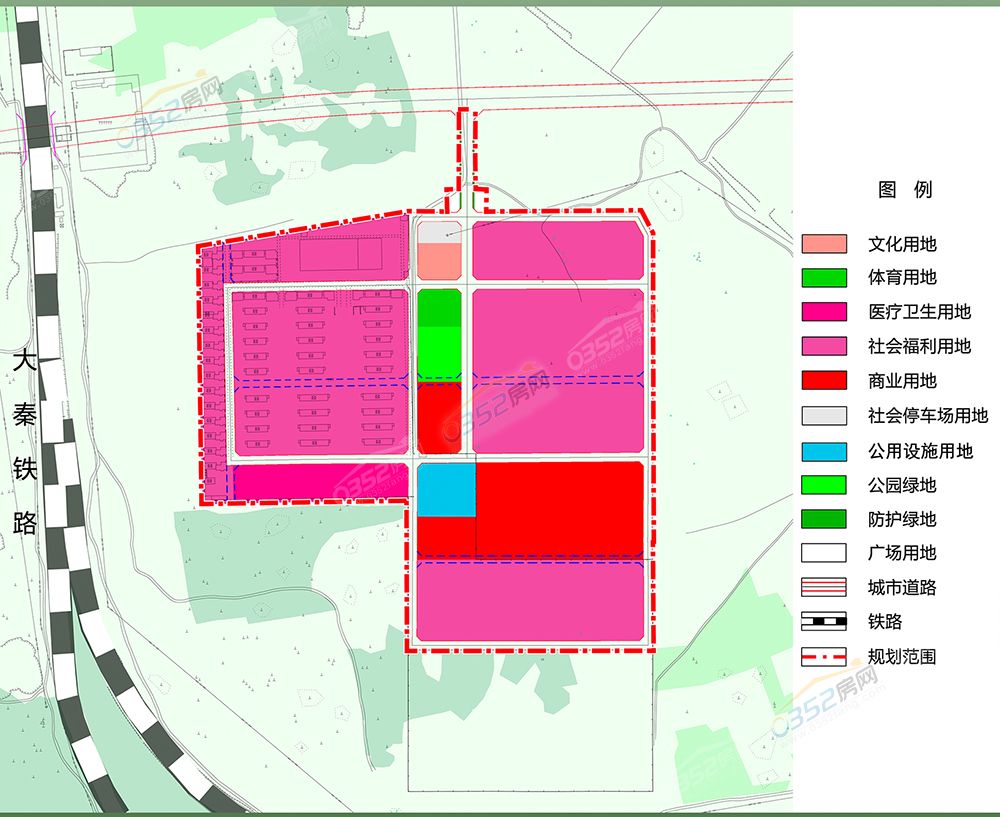1000x817 pixels.
Task: Click the 体育用地 green legend swatch
Action: tap(823, 278)
